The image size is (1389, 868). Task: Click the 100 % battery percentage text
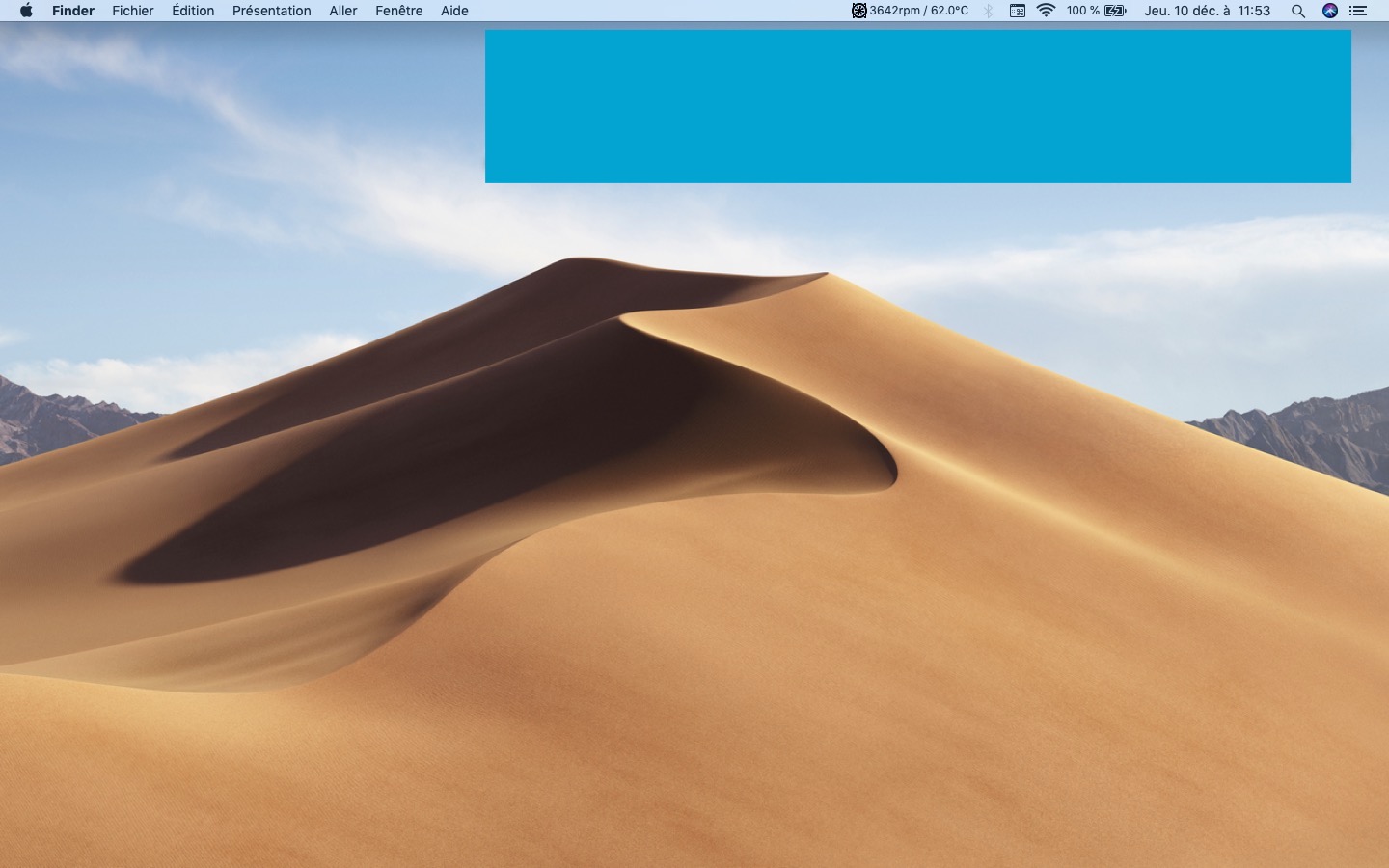[x=1083, y=11]
